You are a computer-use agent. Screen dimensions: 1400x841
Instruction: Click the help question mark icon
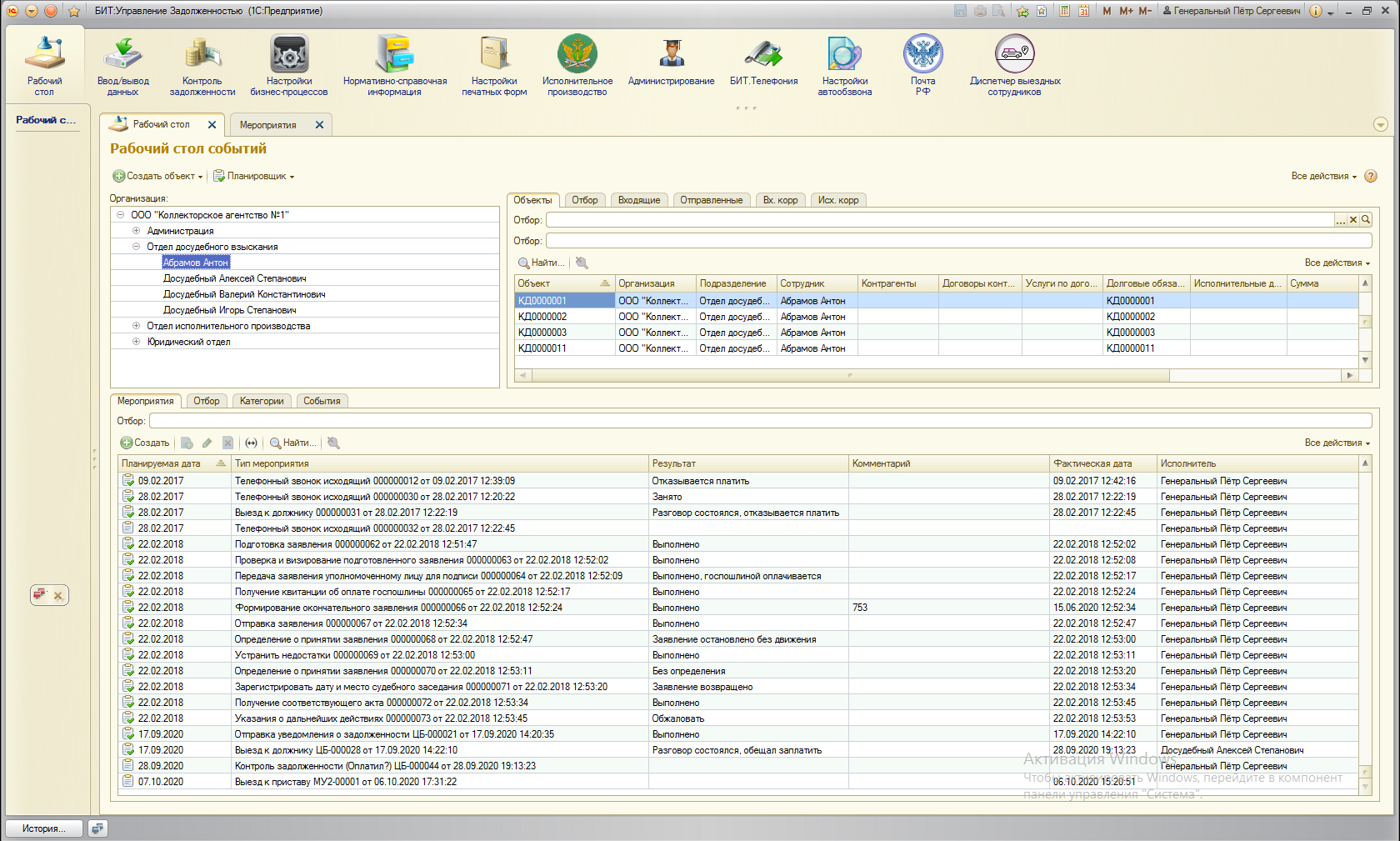1371,176
